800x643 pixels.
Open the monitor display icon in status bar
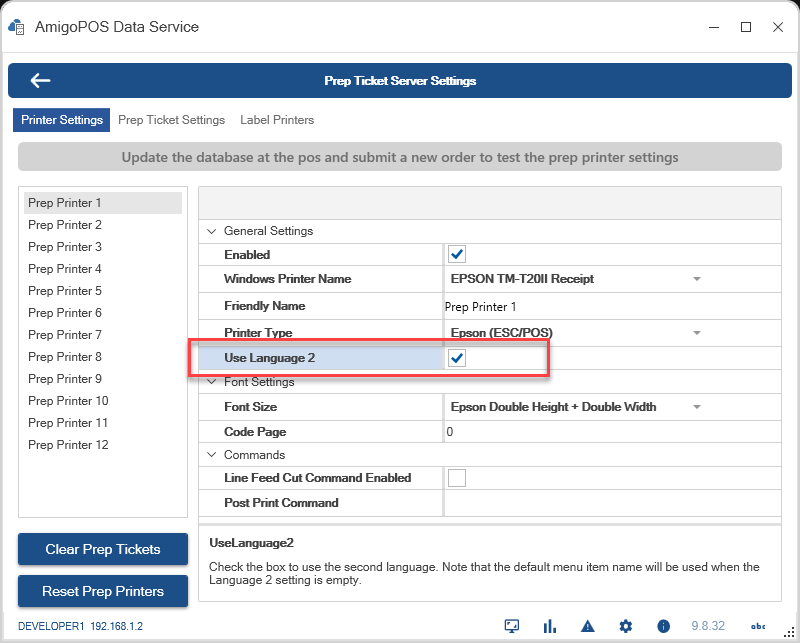coord(512,626)
